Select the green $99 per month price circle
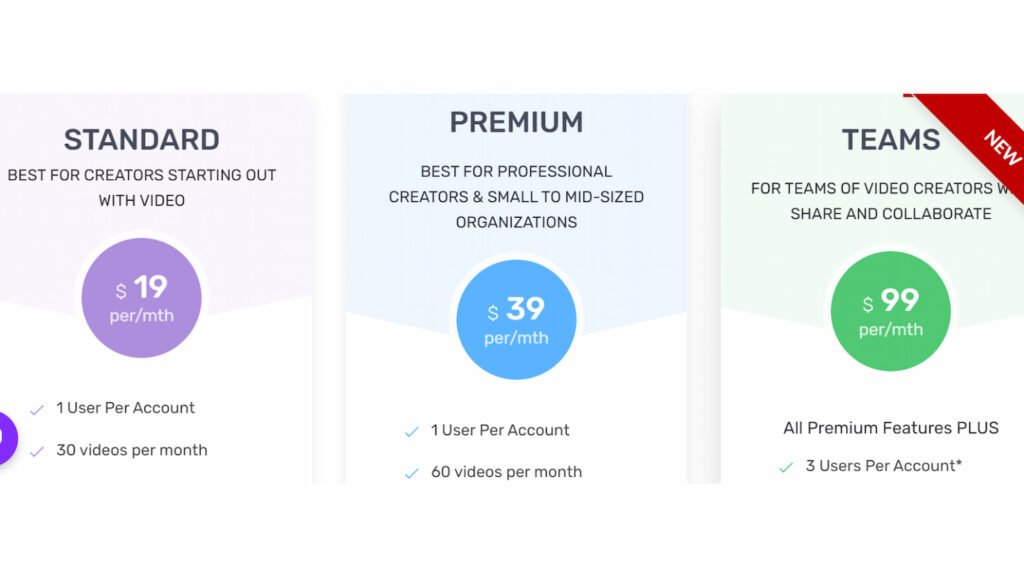The image size is (1024, 577). point(890,310)
